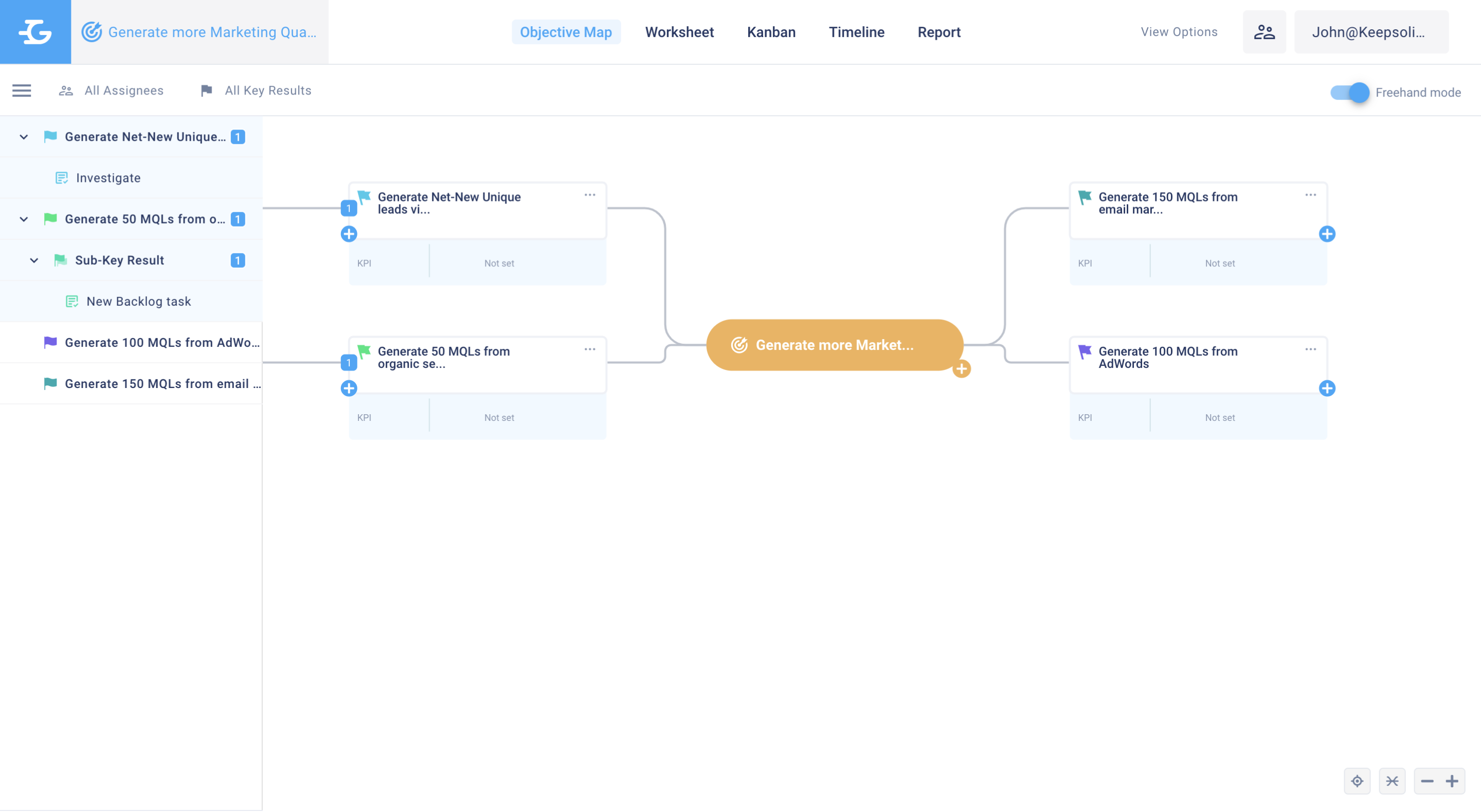The image size is (1481, 812).
Task: Click the Goals app logo icon
Action: (x=35, y=32)
